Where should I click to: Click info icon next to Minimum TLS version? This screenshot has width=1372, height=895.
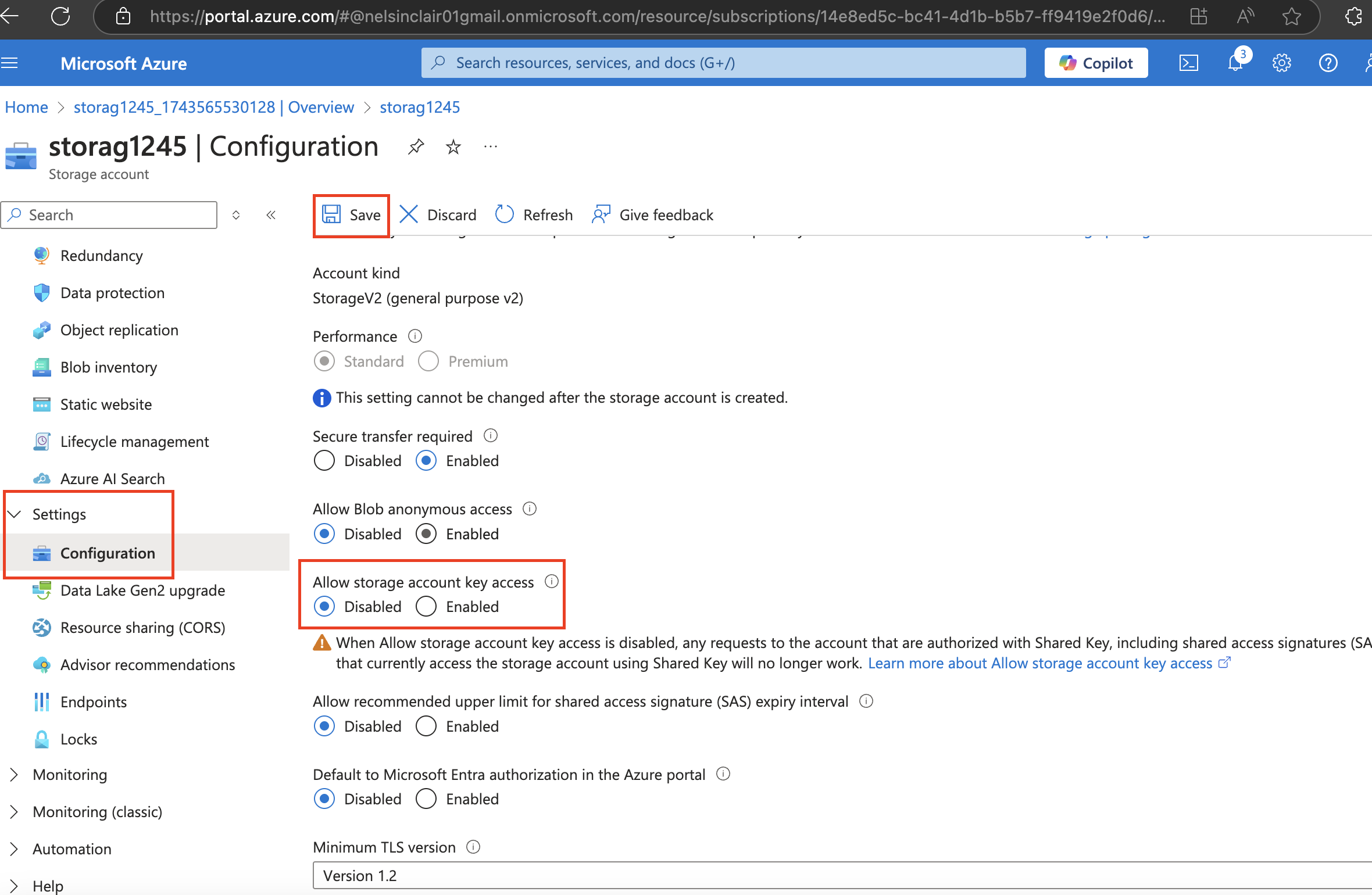point(473,847)
